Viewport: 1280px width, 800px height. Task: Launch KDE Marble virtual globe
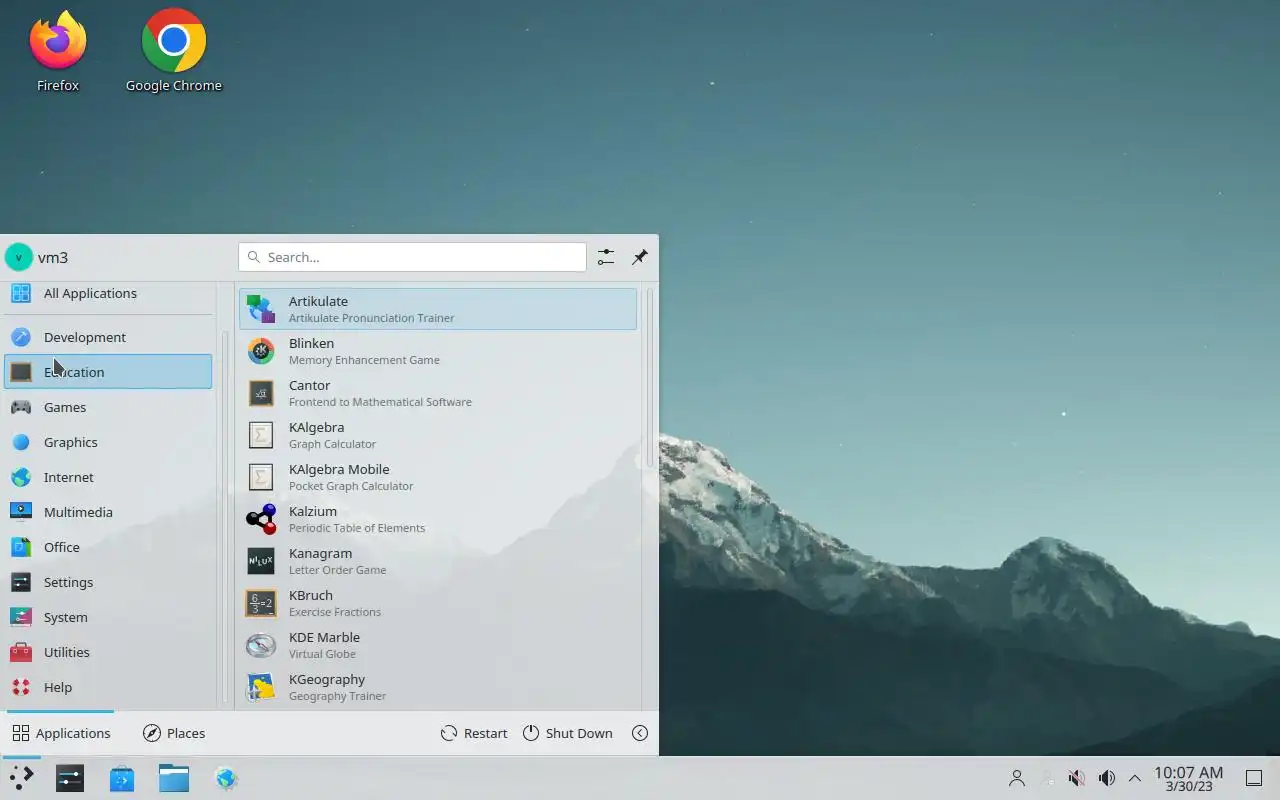click(438, 645)
